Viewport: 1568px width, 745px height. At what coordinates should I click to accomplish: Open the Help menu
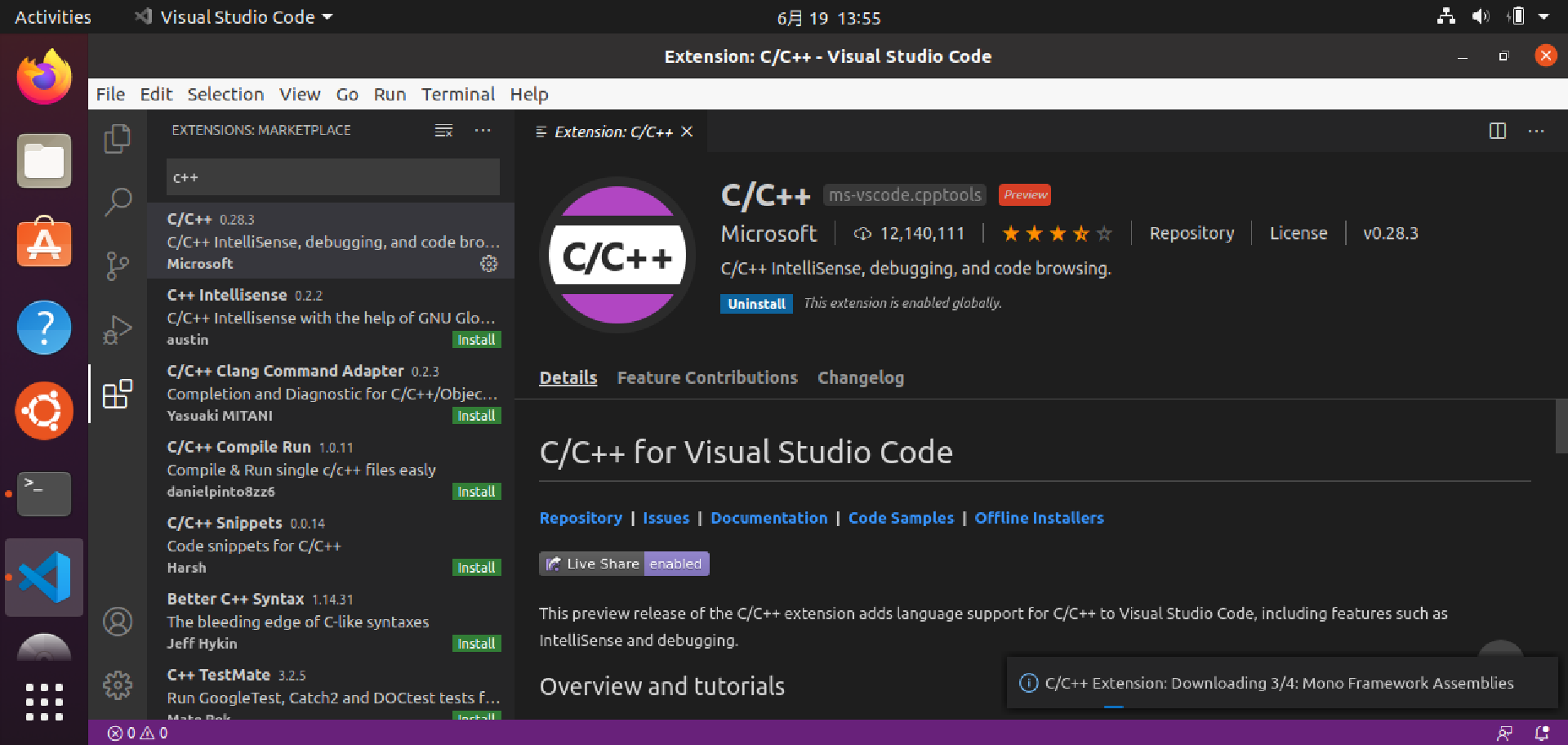pyautogui.click(x=529, y=94)
